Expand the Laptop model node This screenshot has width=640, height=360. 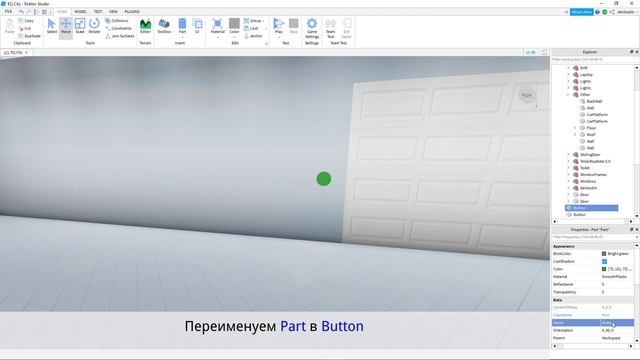[568, 75]
